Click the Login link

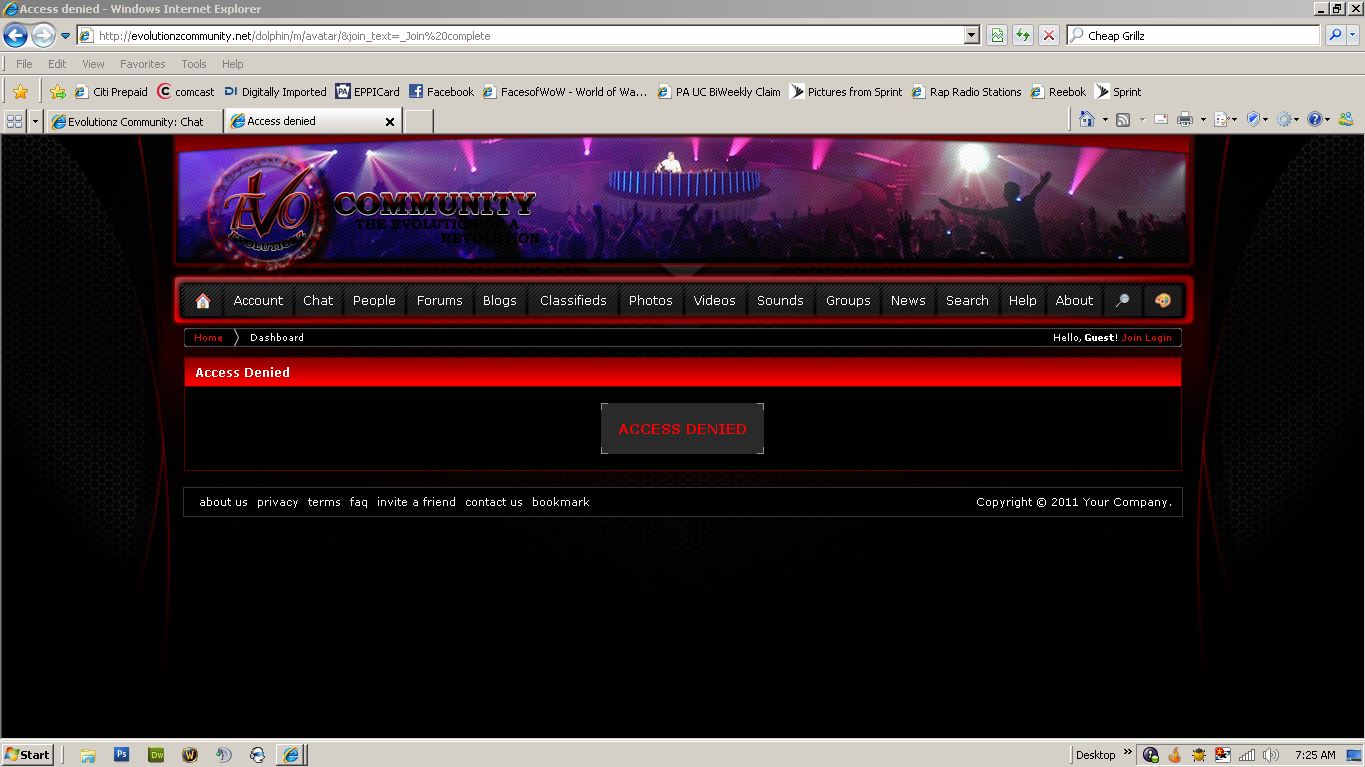tap(1158, 338)
